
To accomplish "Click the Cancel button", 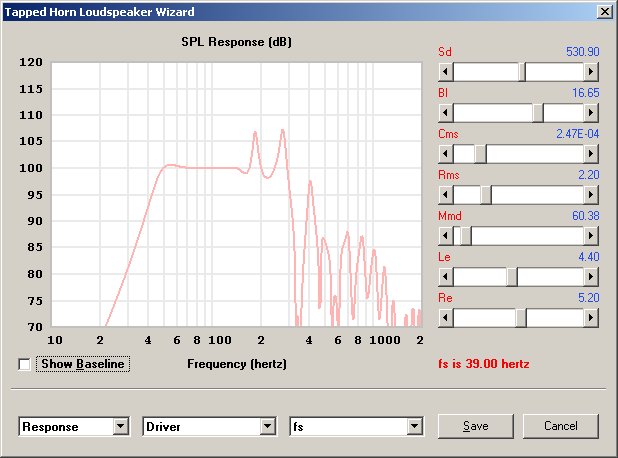I will click(x=561, y=426).
